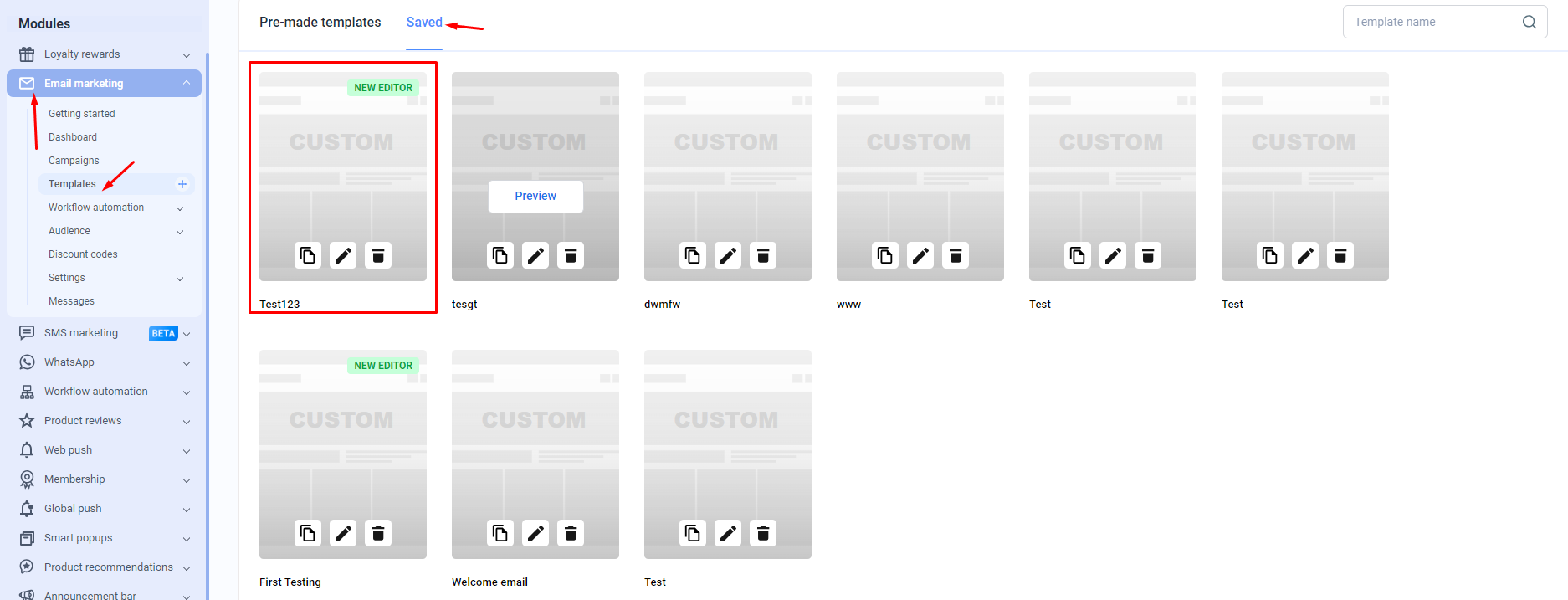The width and height of the screenshot is (1568, 600).
Task: Open Discount codes
Action: 83,254
